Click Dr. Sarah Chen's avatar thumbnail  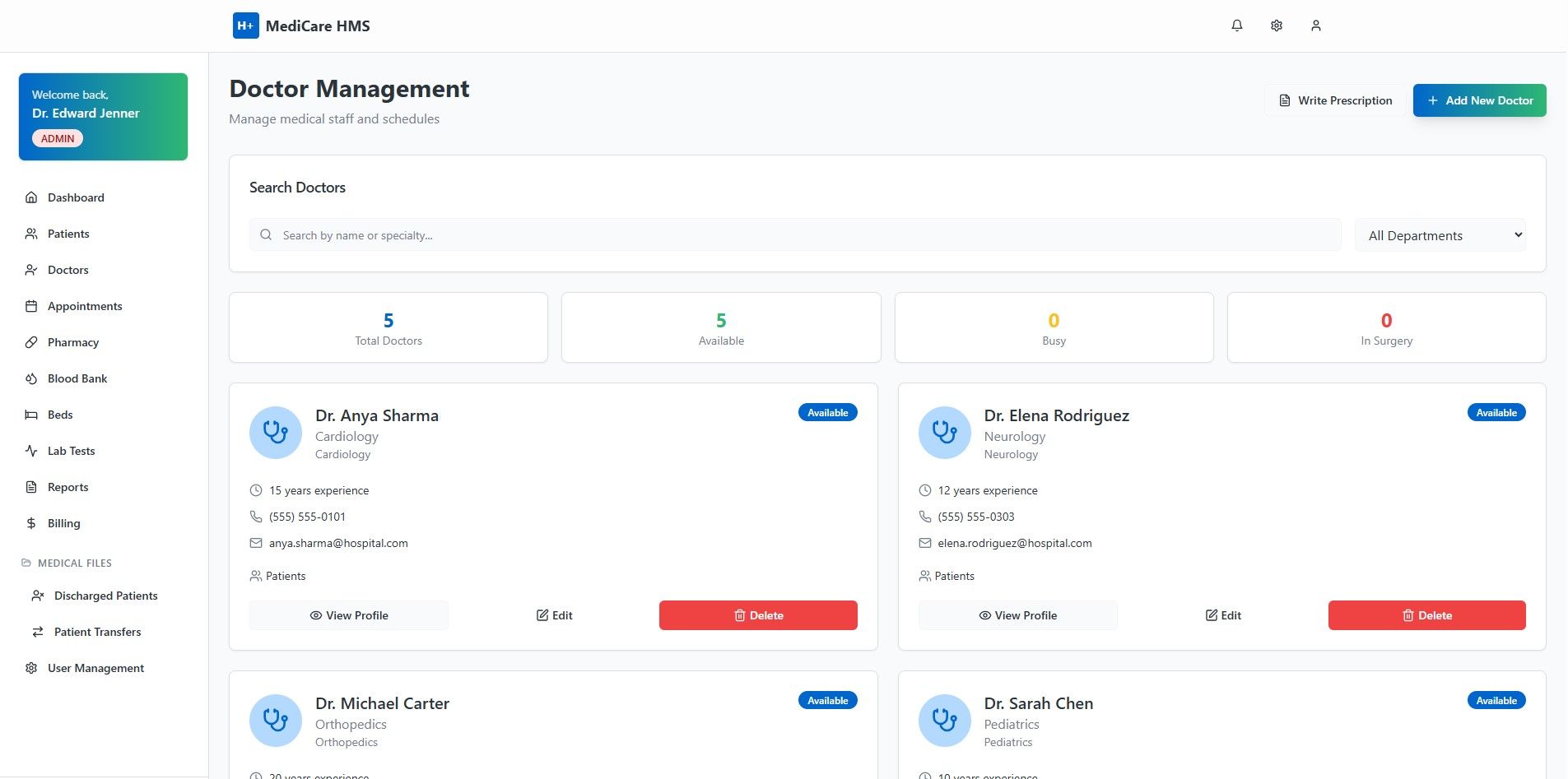[x=944, y=720]
